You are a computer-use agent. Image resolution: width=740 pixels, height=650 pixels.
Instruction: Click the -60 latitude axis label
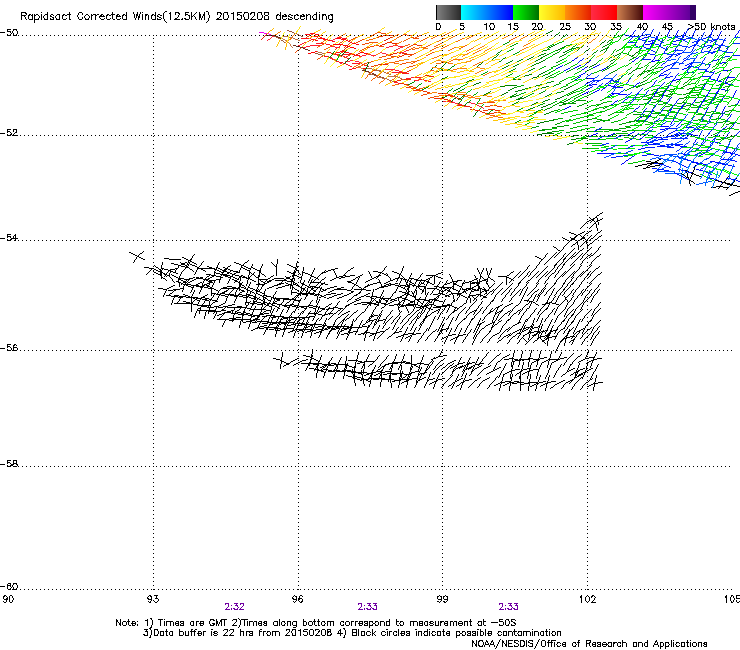pyautogui.click(x=9, y=587)
